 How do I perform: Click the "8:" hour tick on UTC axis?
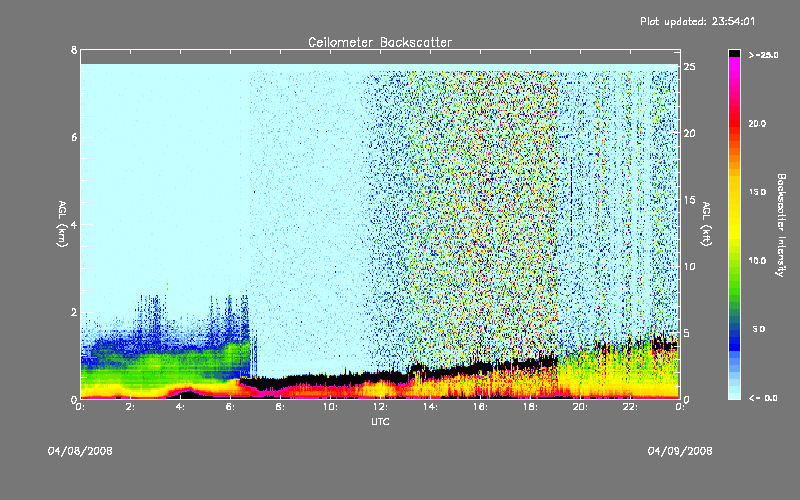[280, 407]
